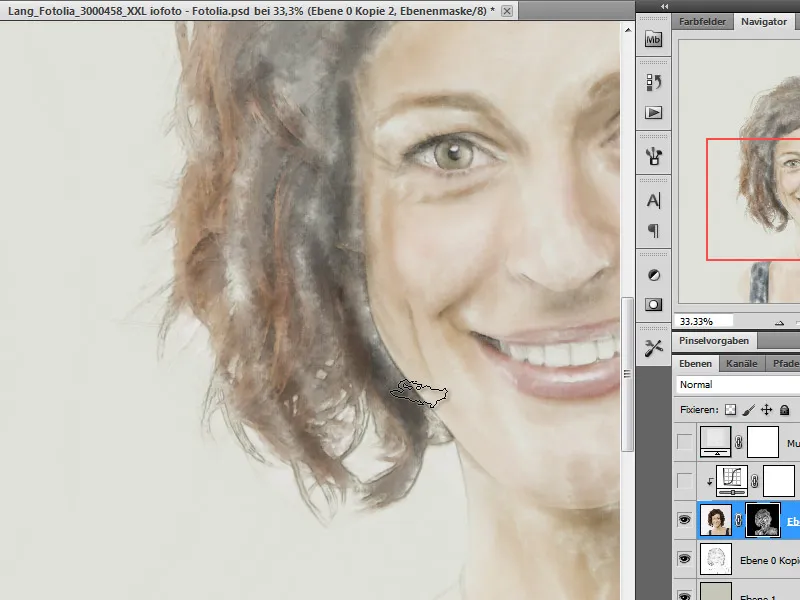The image size is (800, 600).
Task: Open the Masks panel icon in sidebar
Action: (x=653, y=303)
